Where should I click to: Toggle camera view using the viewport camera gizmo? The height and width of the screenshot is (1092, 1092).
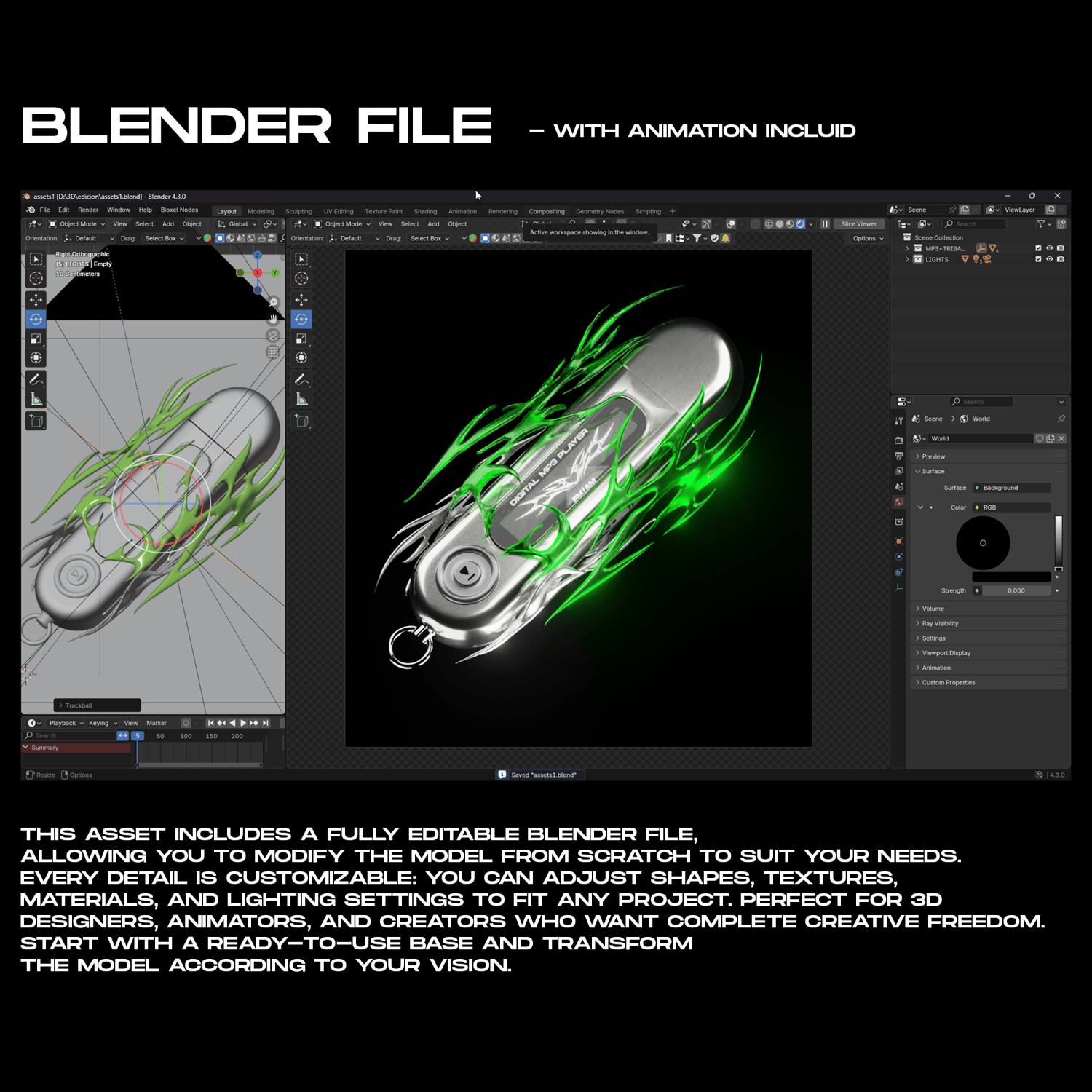(x=273, y=336)
